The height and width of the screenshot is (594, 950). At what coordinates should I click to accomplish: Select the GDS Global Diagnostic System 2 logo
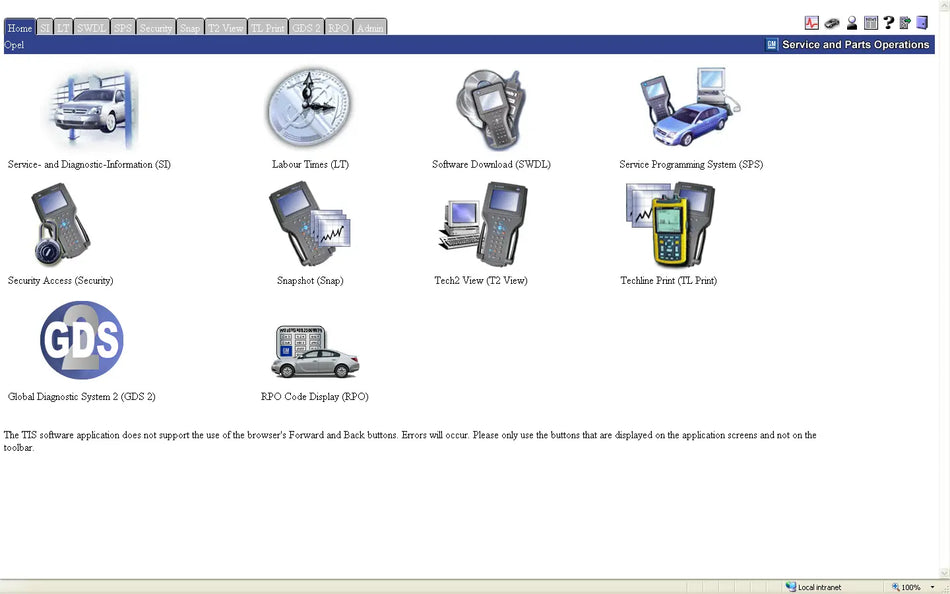81,340
